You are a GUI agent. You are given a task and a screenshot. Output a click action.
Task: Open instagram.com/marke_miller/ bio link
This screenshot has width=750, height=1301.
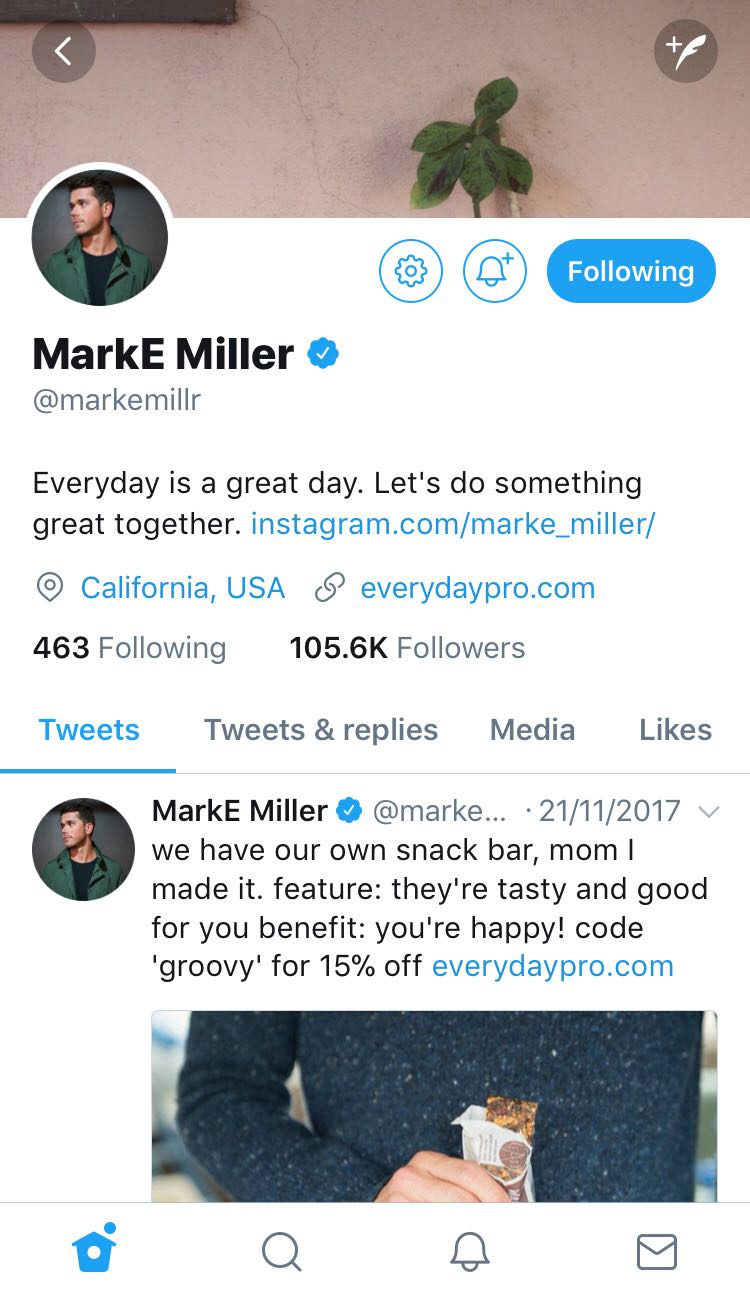[x=453, y=524]
